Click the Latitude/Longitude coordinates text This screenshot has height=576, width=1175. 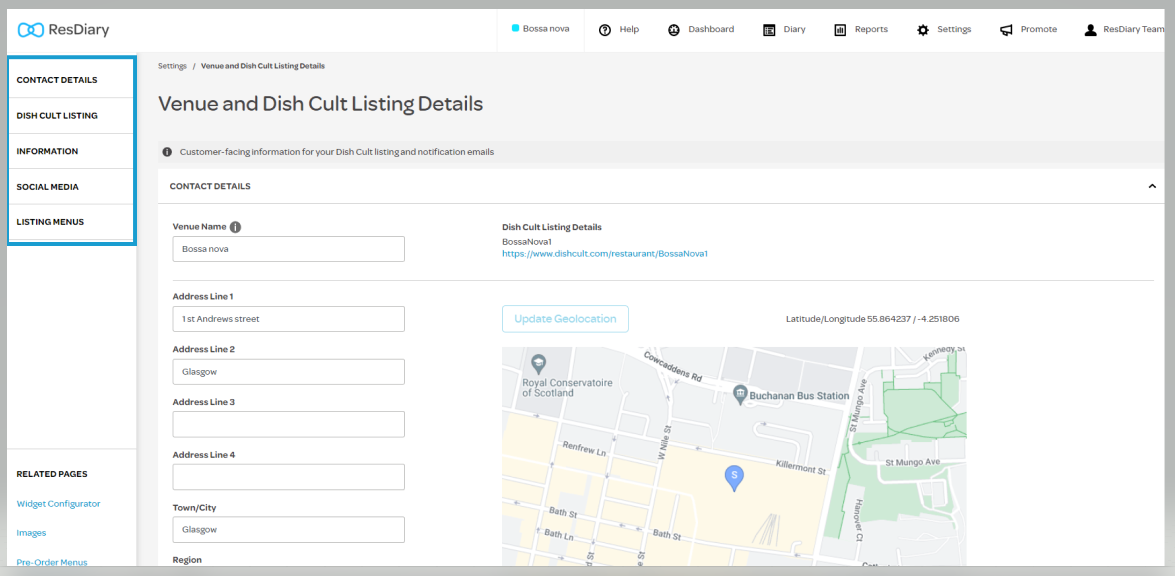click(x=872, y=319)
